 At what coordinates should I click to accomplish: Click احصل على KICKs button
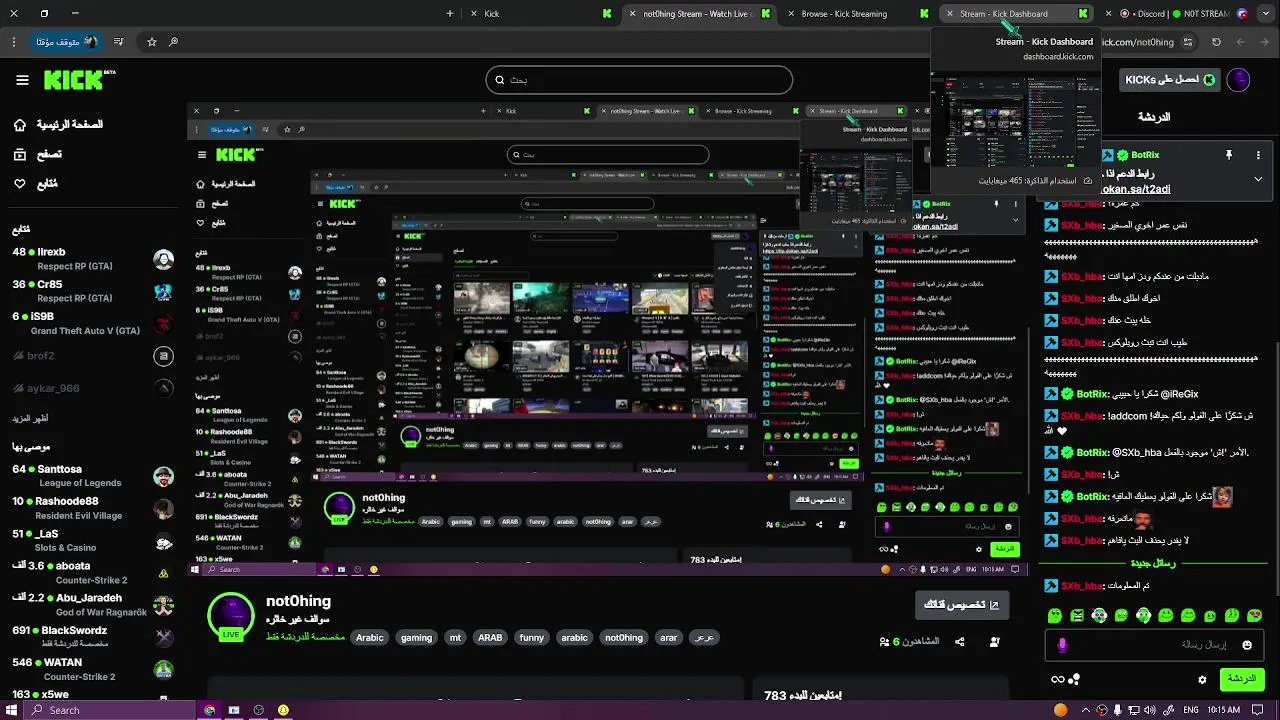1170,80
